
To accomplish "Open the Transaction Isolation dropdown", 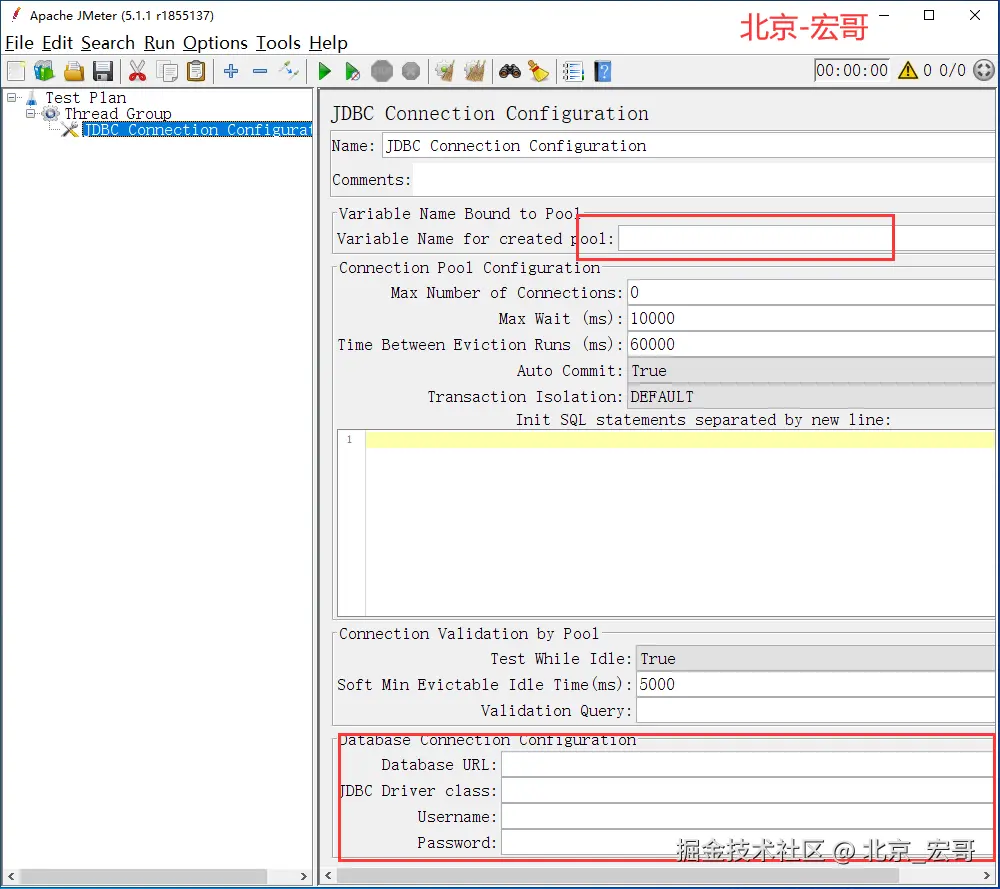I will [810, 397].
